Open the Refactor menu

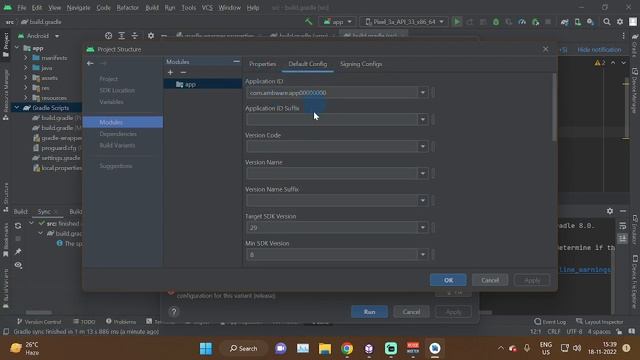pos(127,7)
